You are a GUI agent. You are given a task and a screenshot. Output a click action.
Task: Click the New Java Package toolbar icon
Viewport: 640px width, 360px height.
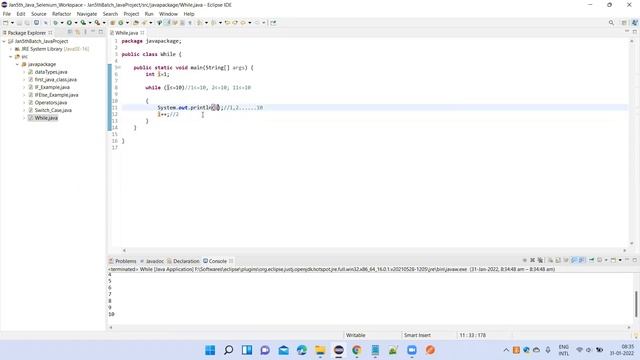113,23
